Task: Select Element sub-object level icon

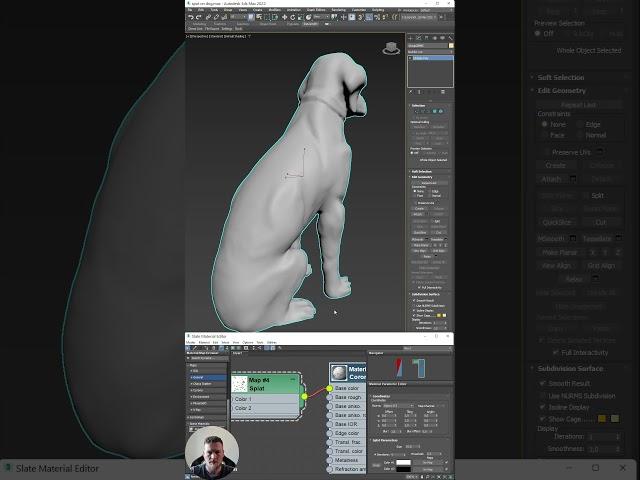Action: tap(441, 111)
